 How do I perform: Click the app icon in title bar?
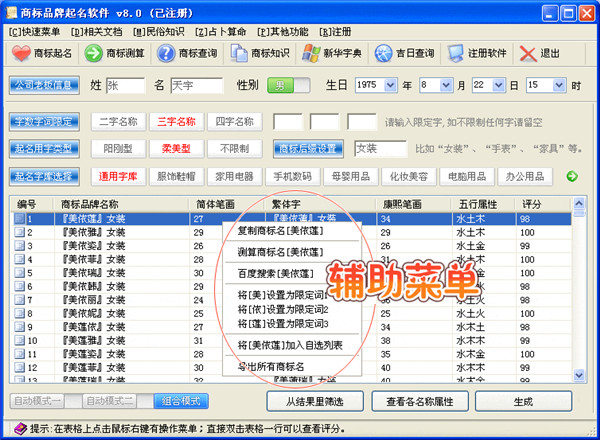(x=12, y=13)
